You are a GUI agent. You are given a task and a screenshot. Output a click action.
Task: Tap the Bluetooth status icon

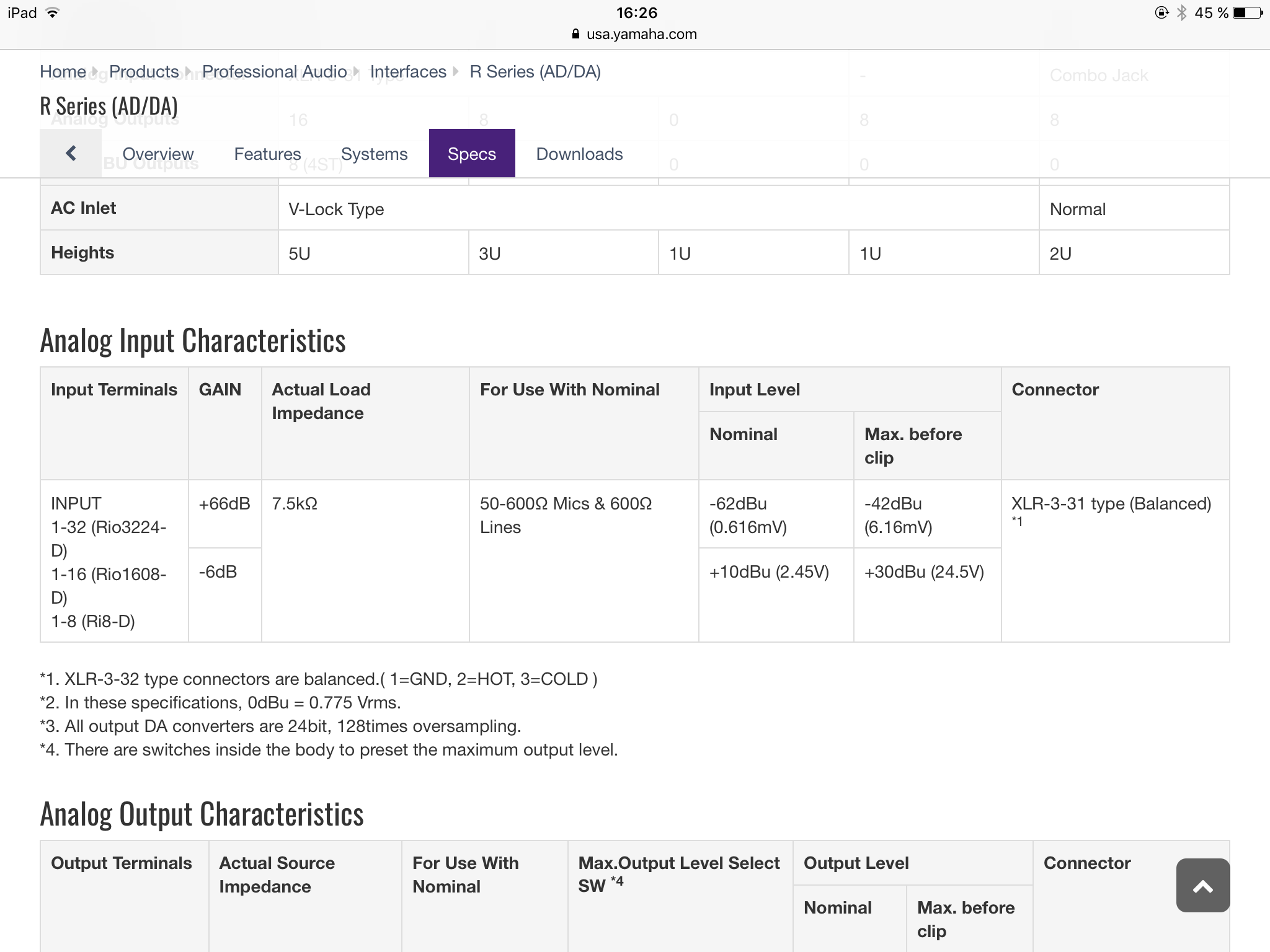[1181, 13]
